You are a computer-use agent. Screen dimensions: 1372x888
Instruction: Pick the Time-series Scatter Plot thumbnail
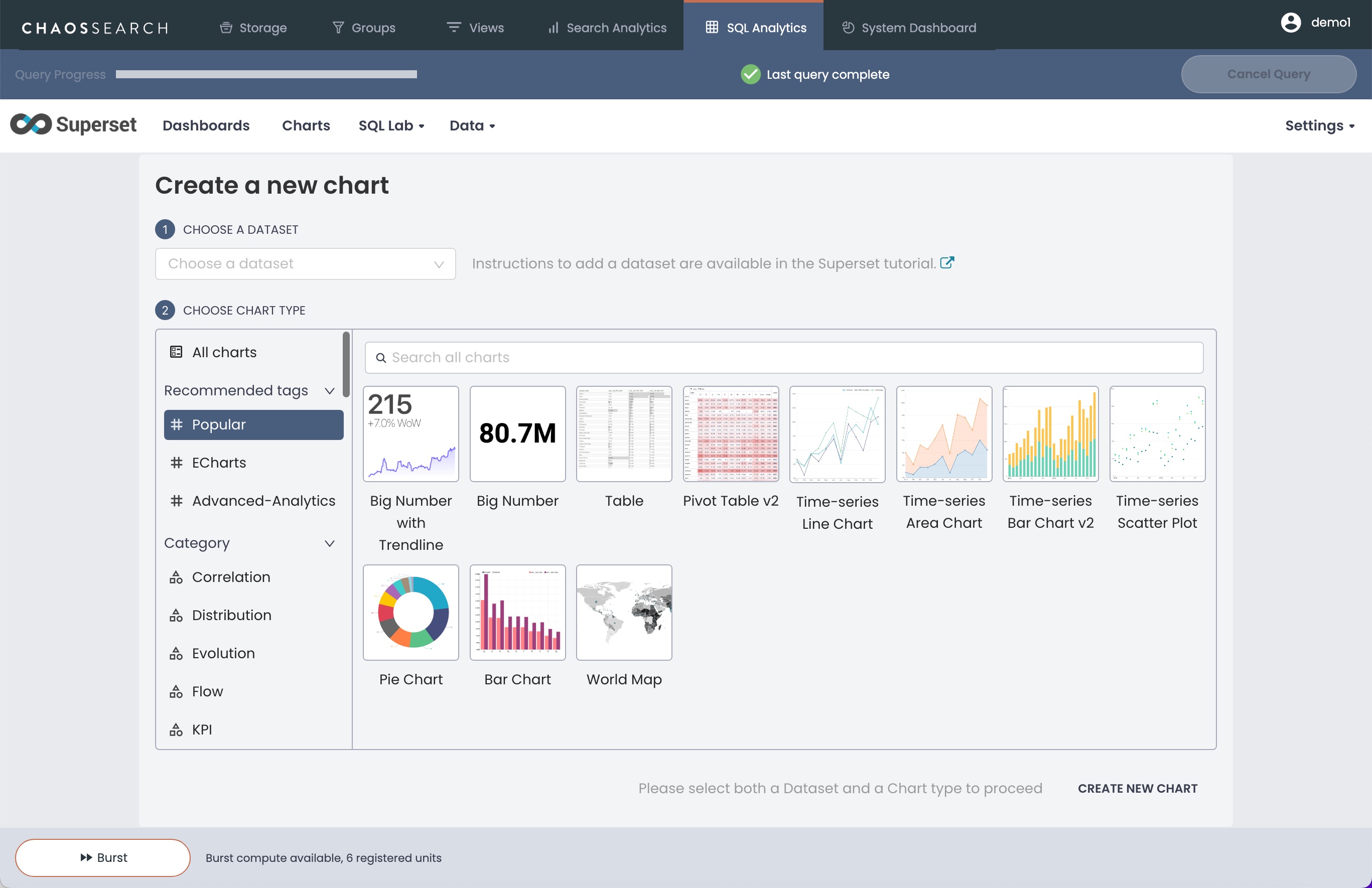[x=1156, y=433]
